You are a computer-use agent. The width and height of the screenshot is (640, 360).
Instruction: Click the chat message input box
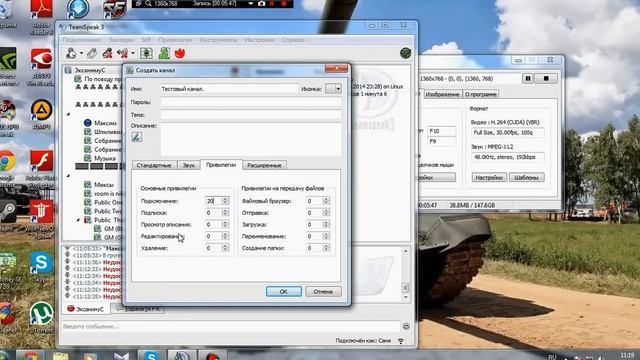click(231, 326)
